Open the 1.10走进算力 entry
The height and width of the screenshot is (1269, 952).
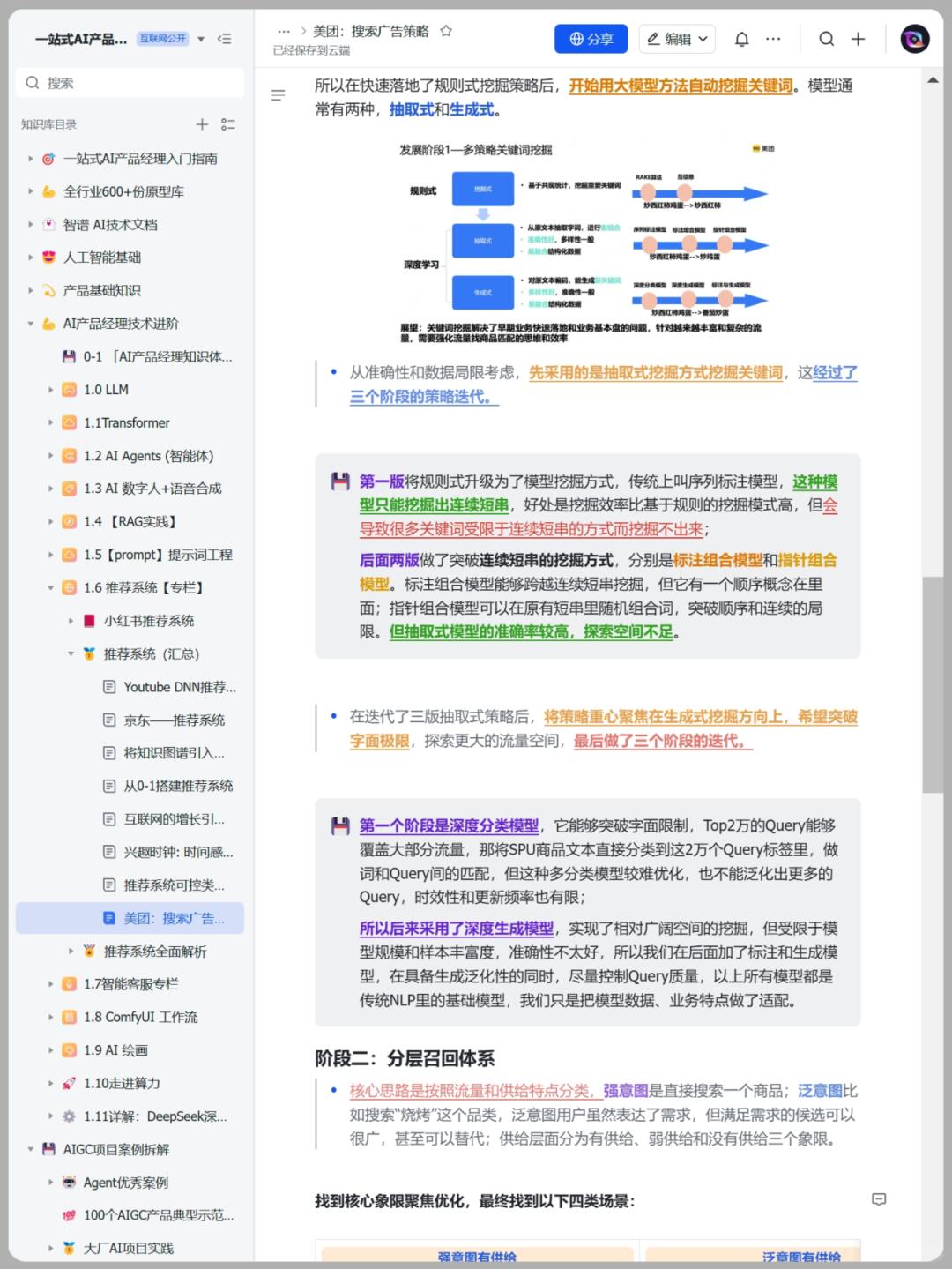[x=122, y=1083]
